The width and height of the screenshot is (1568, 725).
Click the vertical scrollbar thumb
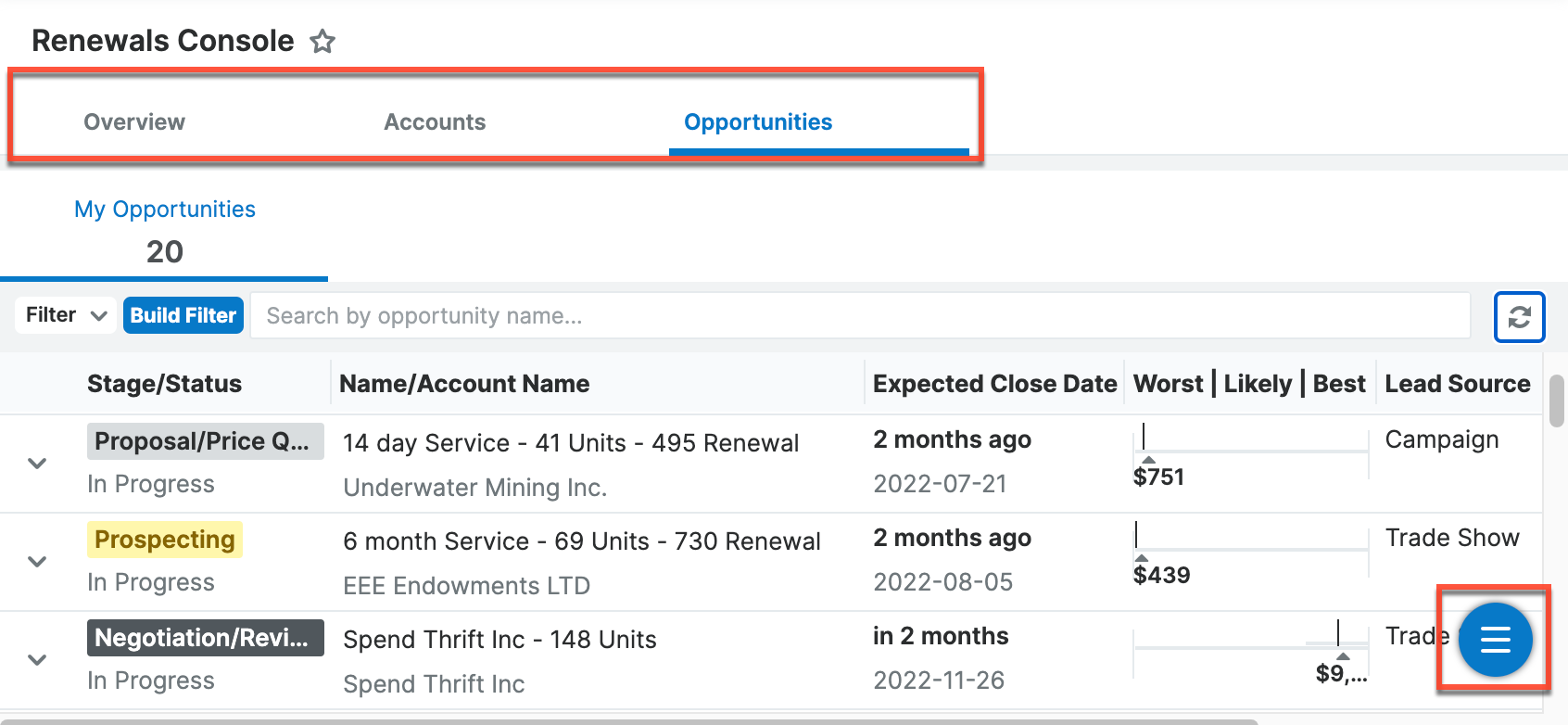pyautogui.click(x=1557, y=401)
